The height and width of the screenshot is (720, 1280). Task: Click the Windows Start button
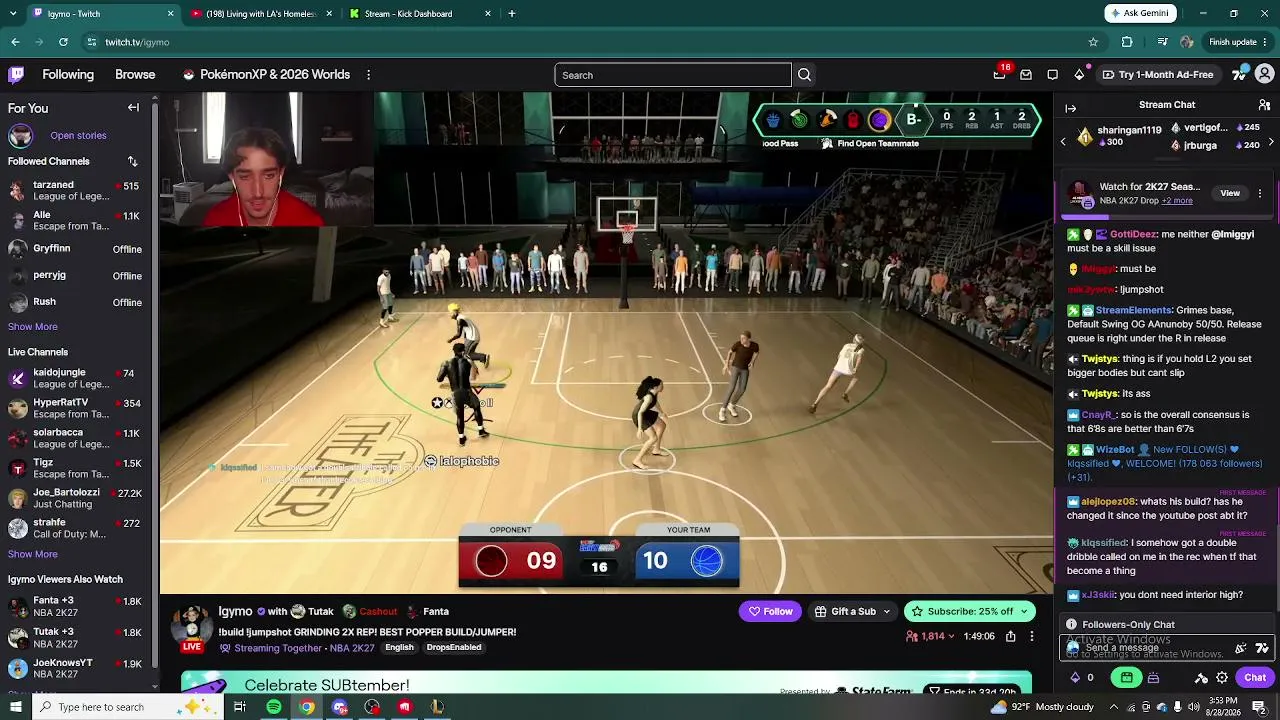point(15,707)
